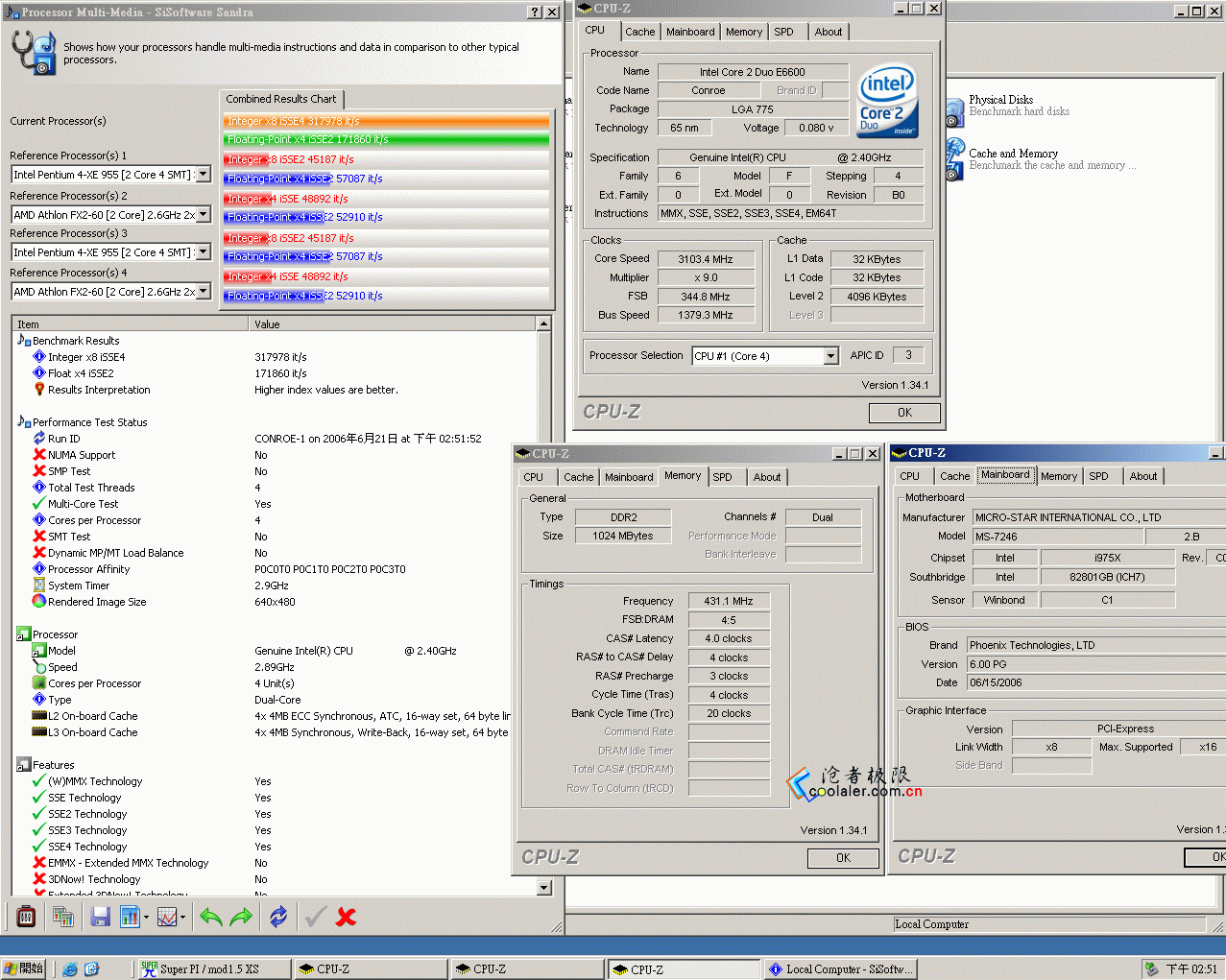Click the line graph toolbar icon
This screenshot has width=1226, height=980.
coord(166,917)
